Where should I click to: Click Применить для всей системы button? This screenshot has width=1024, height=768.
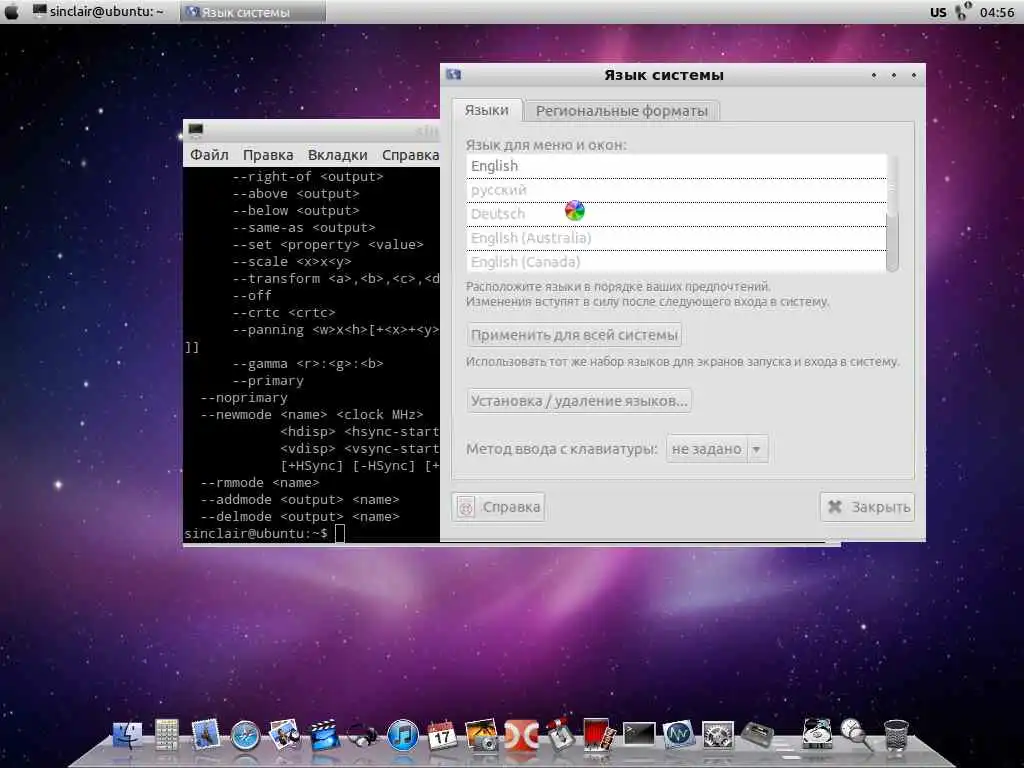(x=575, y=335)
